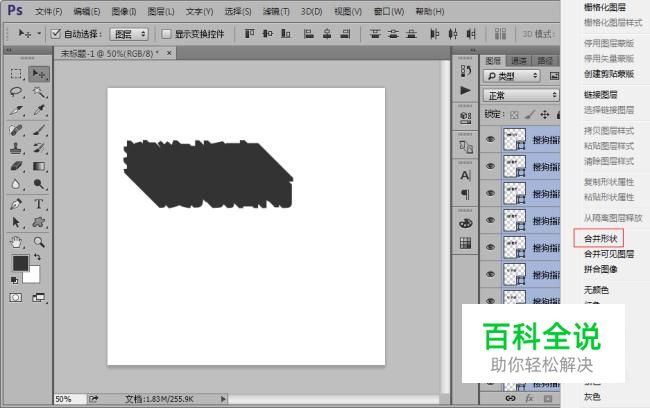The height and width of the screenshot is (408, 650).
Task: Open the Paragraph panel icon
Action: click(x=466, y=194)
